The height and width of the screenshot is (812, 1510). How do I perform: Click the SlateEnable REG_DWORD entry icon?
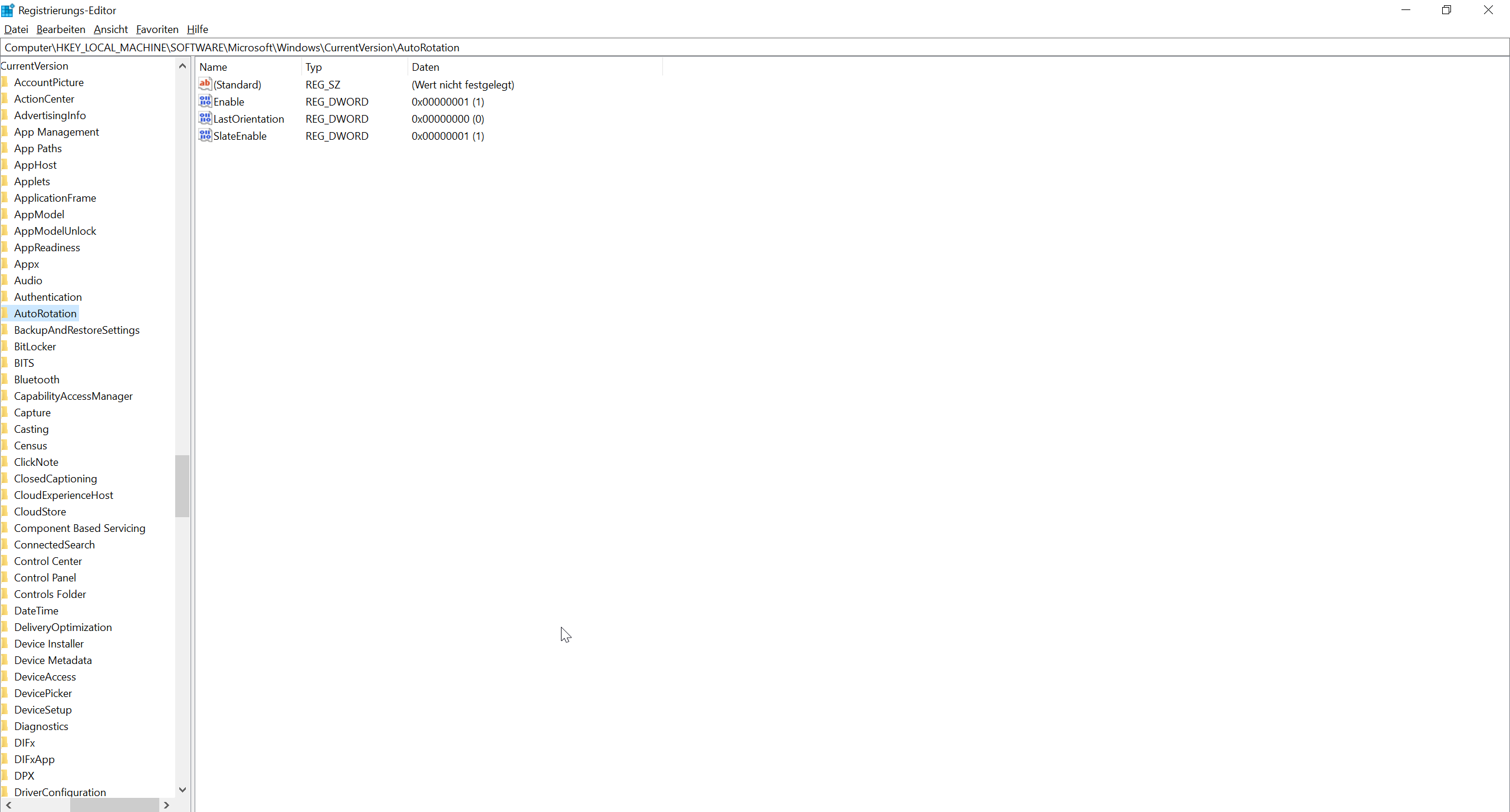click(205, 135)
